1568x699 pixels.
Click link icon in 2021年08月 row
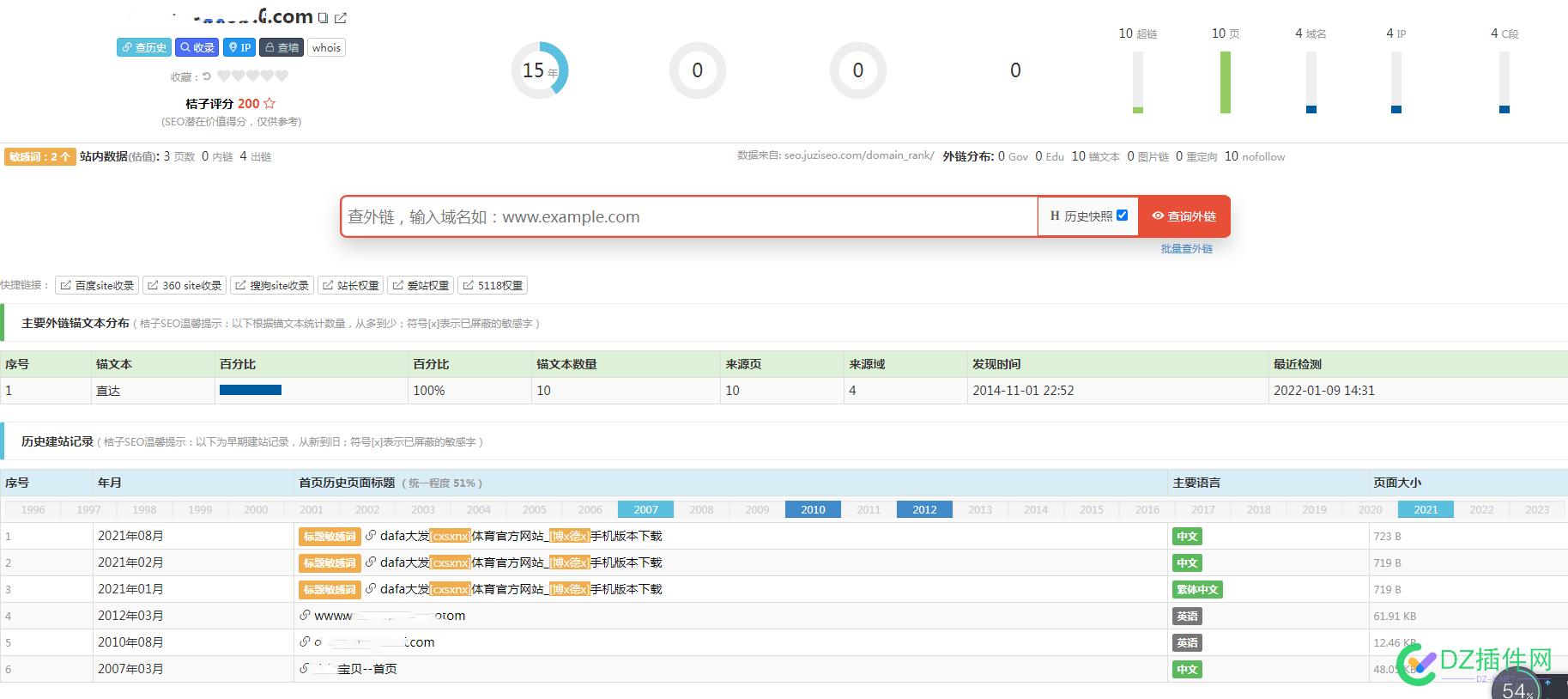click(x=371, y=535)
